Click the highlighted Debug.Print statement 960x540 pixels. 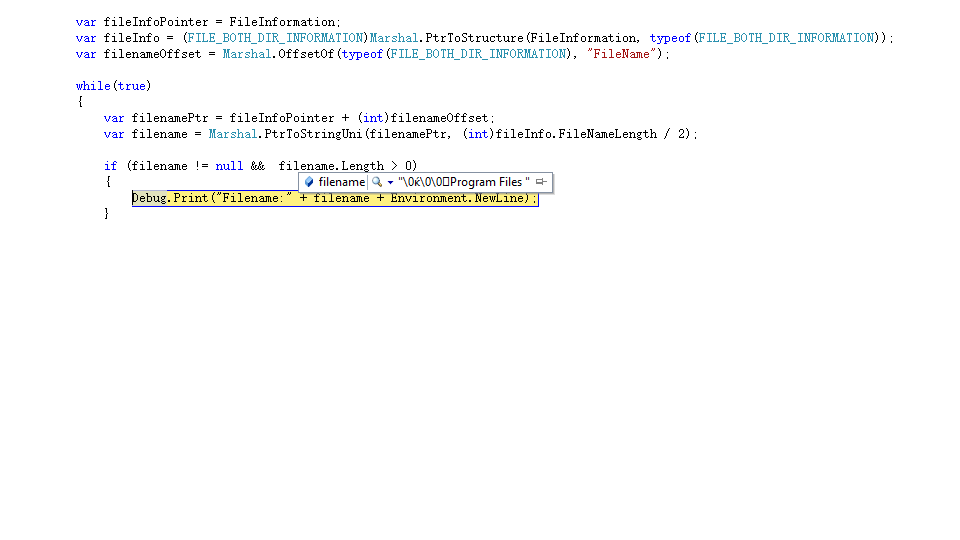335,198
